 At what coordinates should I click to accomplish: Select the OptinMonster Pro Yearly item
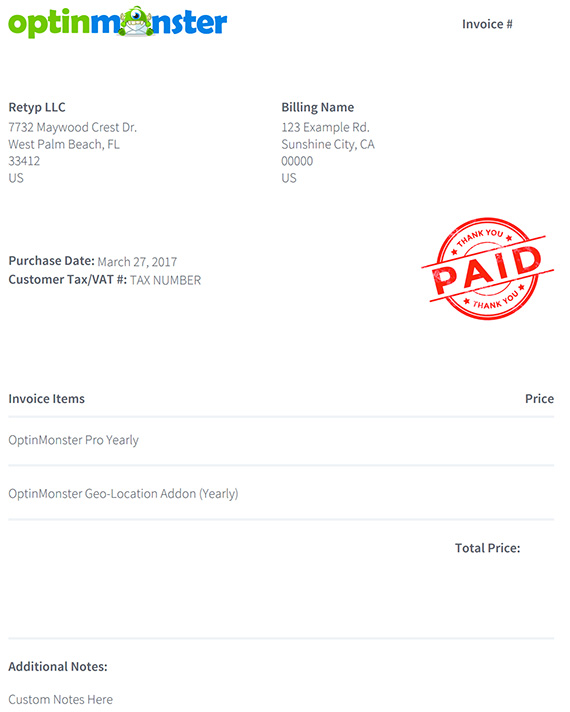click(x=74, y=440)
